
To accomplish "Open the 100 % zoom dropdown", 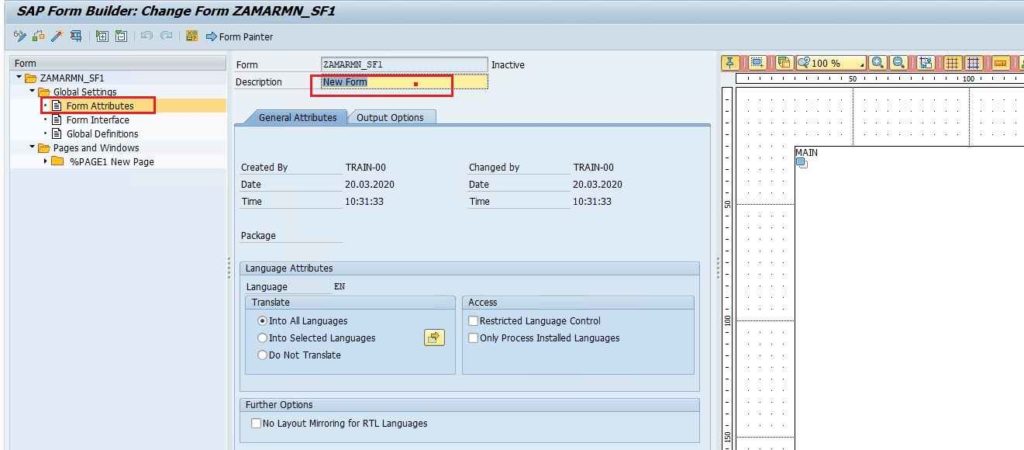I will coord(831,63).
